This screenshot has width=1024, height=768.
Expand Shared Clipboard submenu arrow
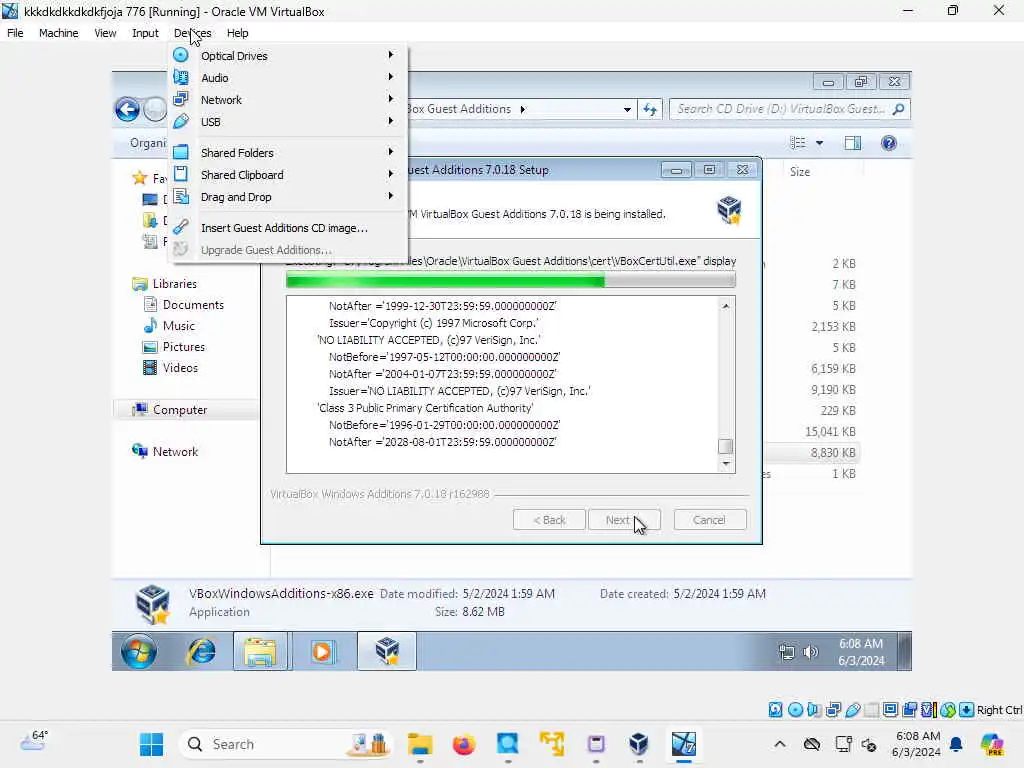(391, 174)
